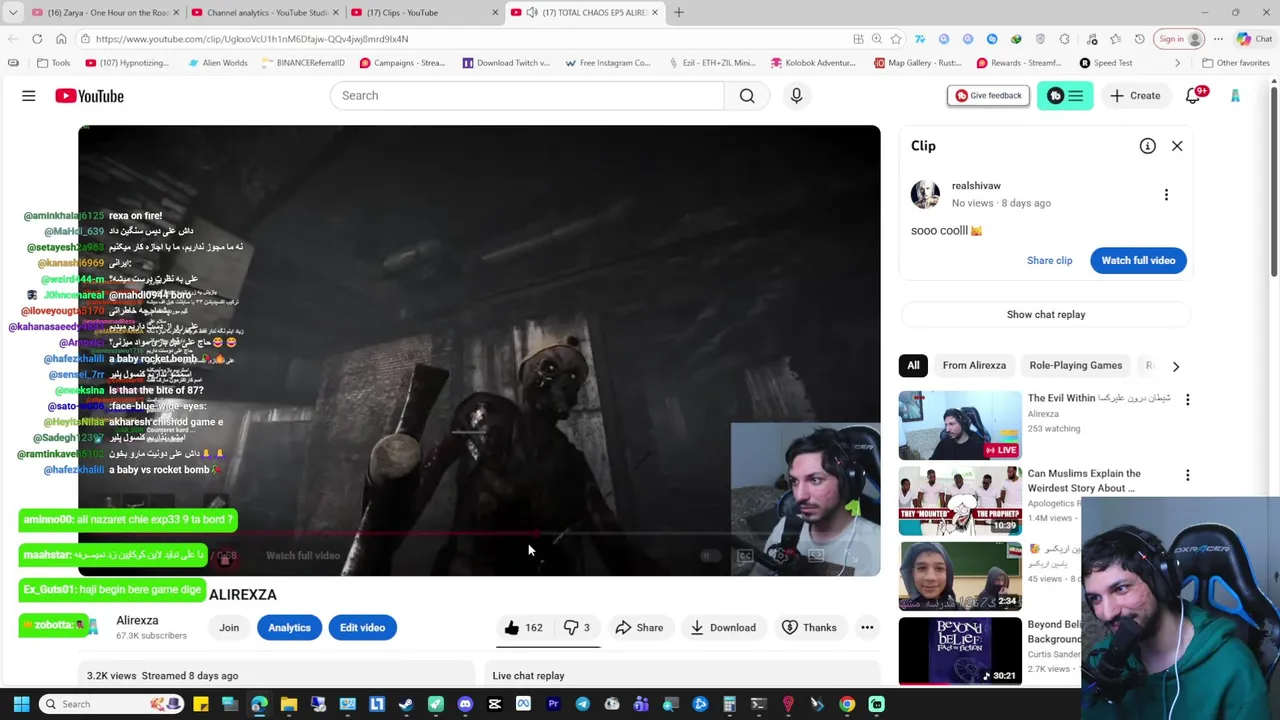Open options for Can Muslims Explain video
This screenshot has width=1280, height=720.
1187,476
